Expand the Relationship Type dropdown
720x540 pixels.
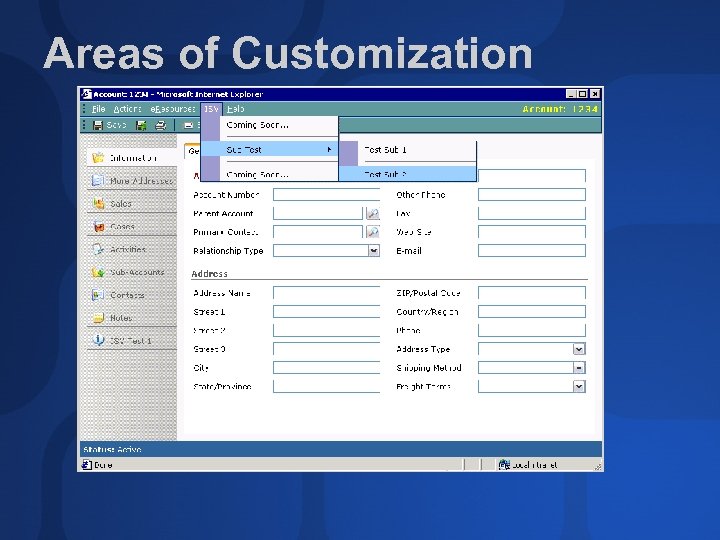pyautogui.click(x=374, y=251)
